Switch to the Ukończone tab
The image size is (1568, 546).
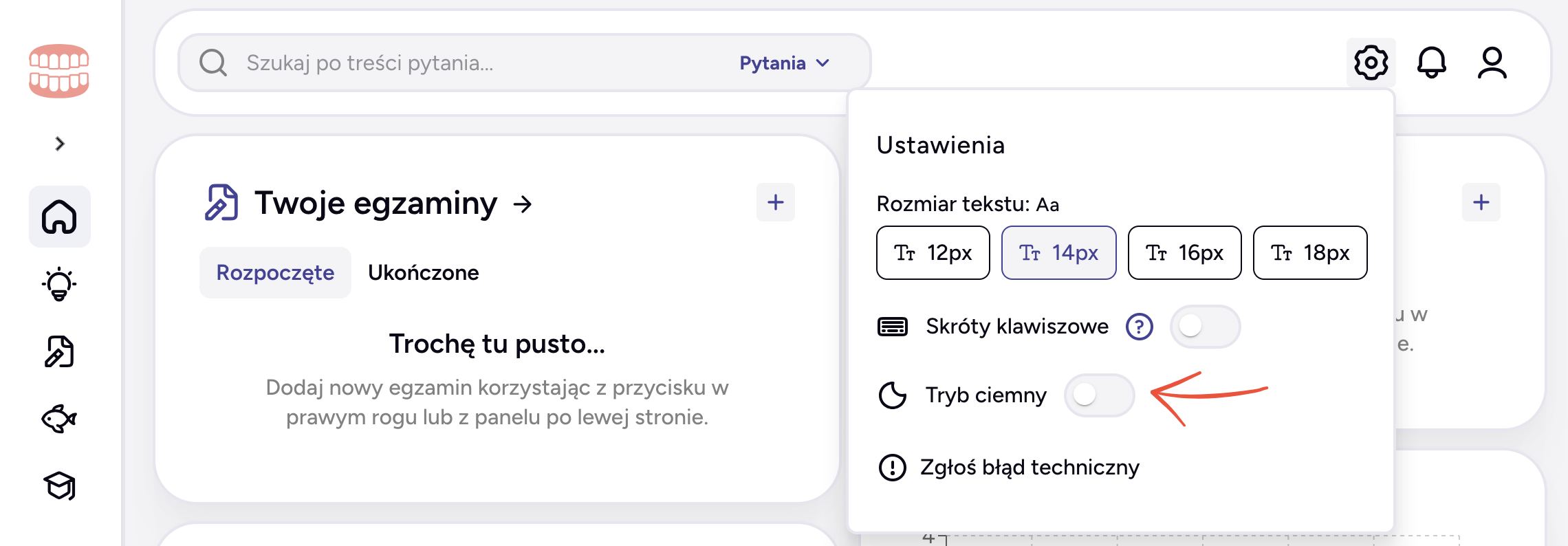(x=423, y=273)
